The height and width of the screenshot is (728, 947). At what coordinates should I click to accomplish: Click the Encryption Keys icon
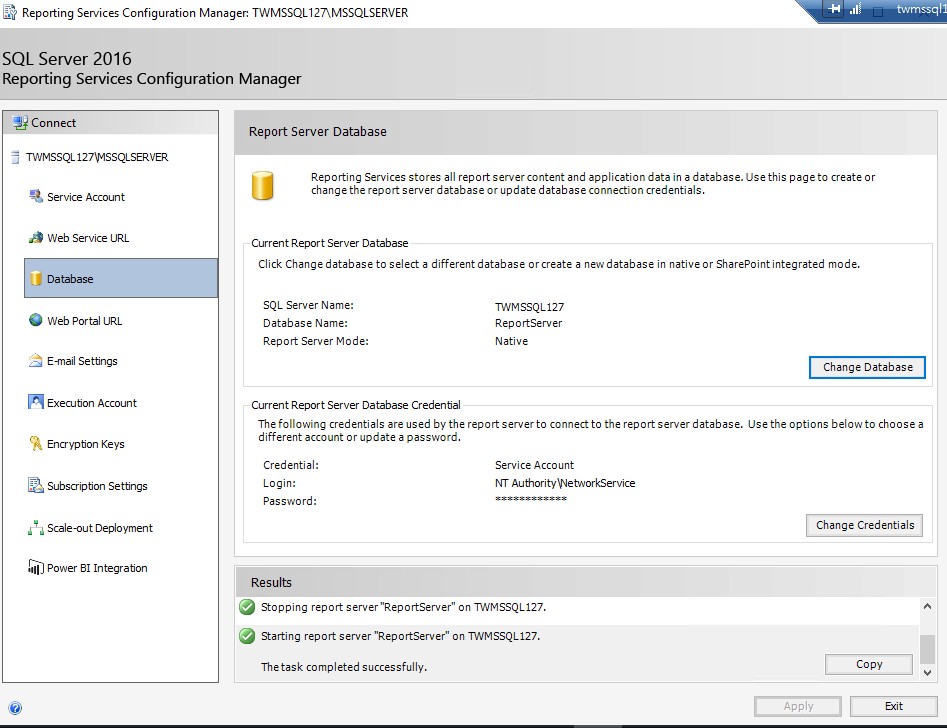pos(36,443)
